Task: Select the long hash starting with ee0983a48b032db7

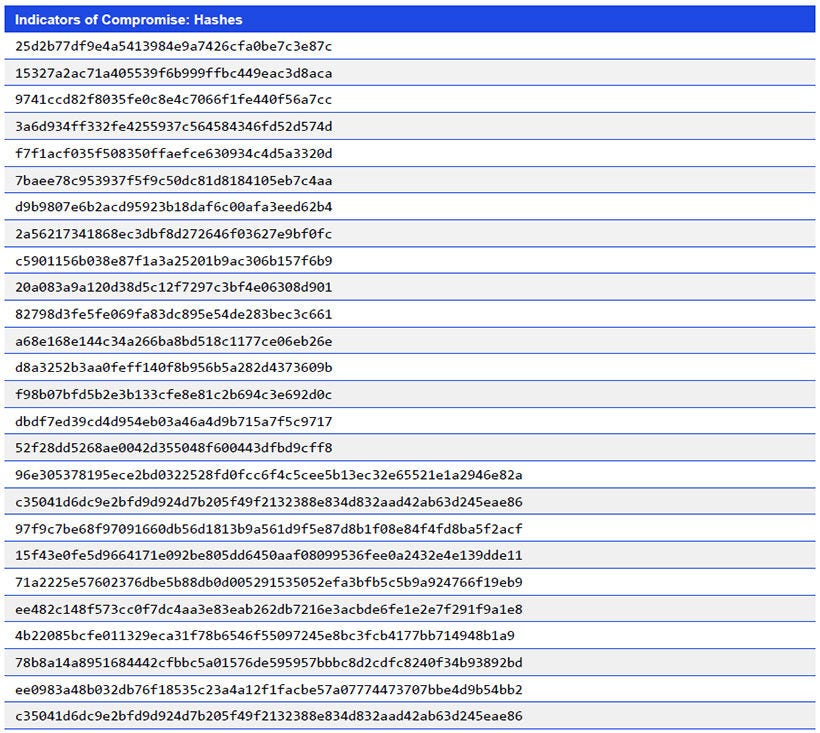Action: coord(269,690)
